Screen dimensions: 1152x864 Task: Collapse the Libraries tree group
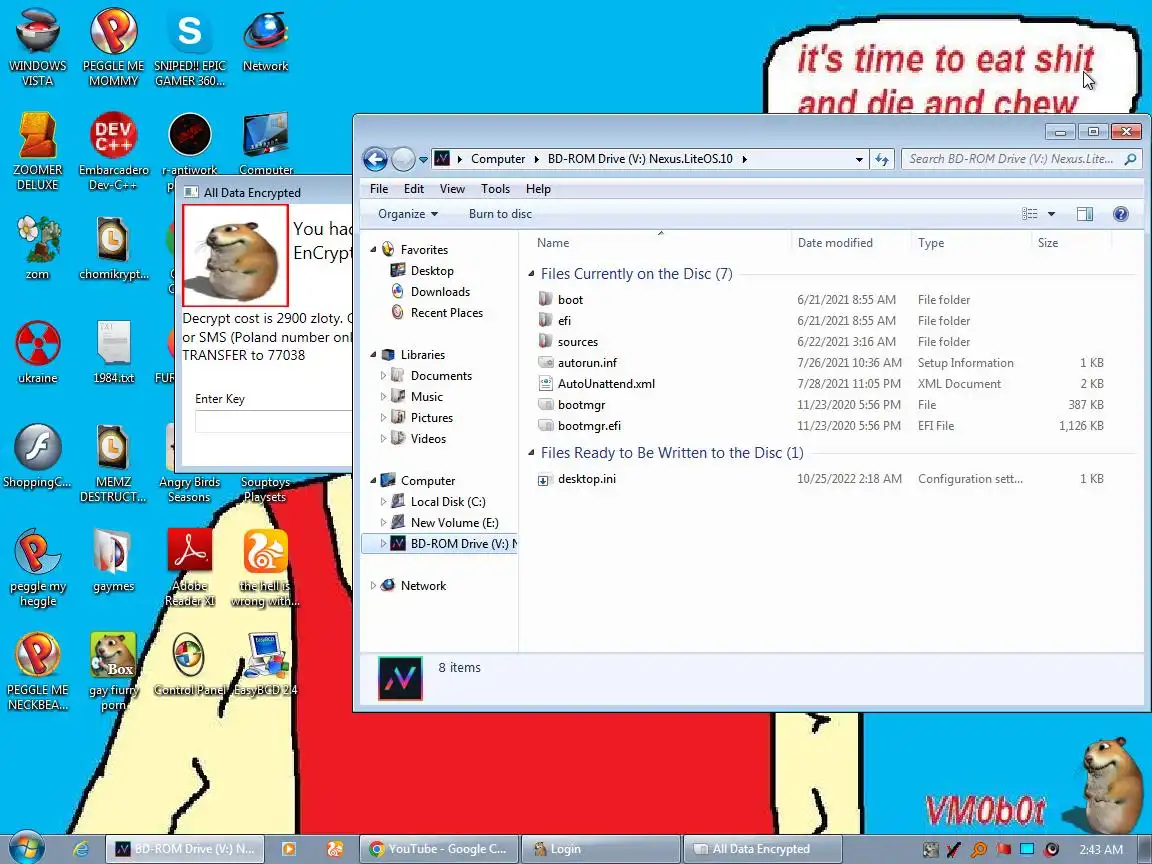tap(373, 355)
